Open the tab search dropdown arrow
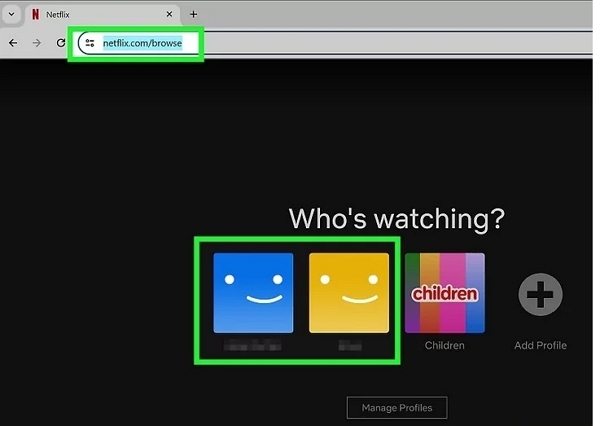The image size is (600, 426). coord(11,15)
